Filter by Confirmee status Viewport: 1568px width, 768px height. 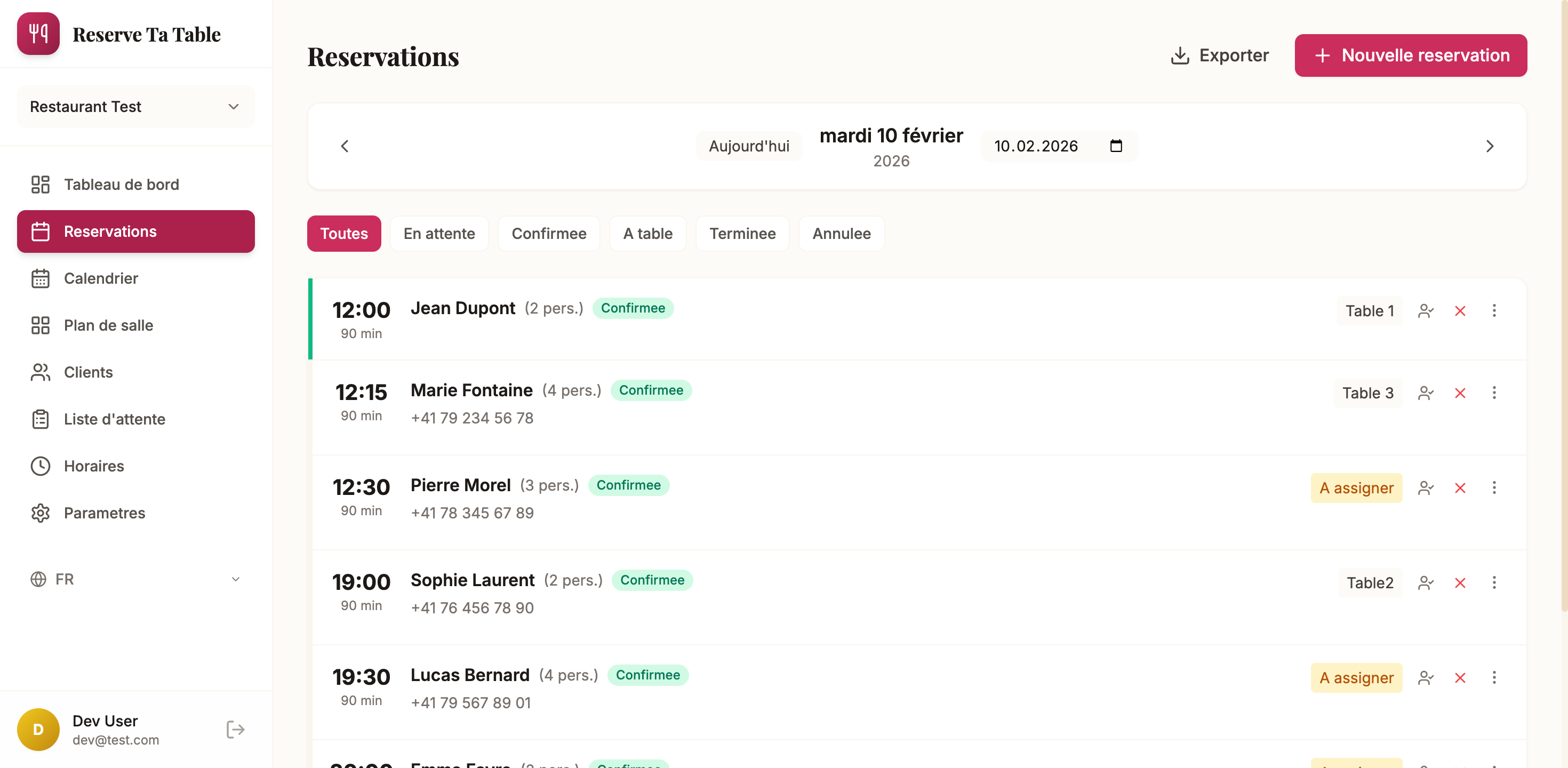(x=548, y=234)
